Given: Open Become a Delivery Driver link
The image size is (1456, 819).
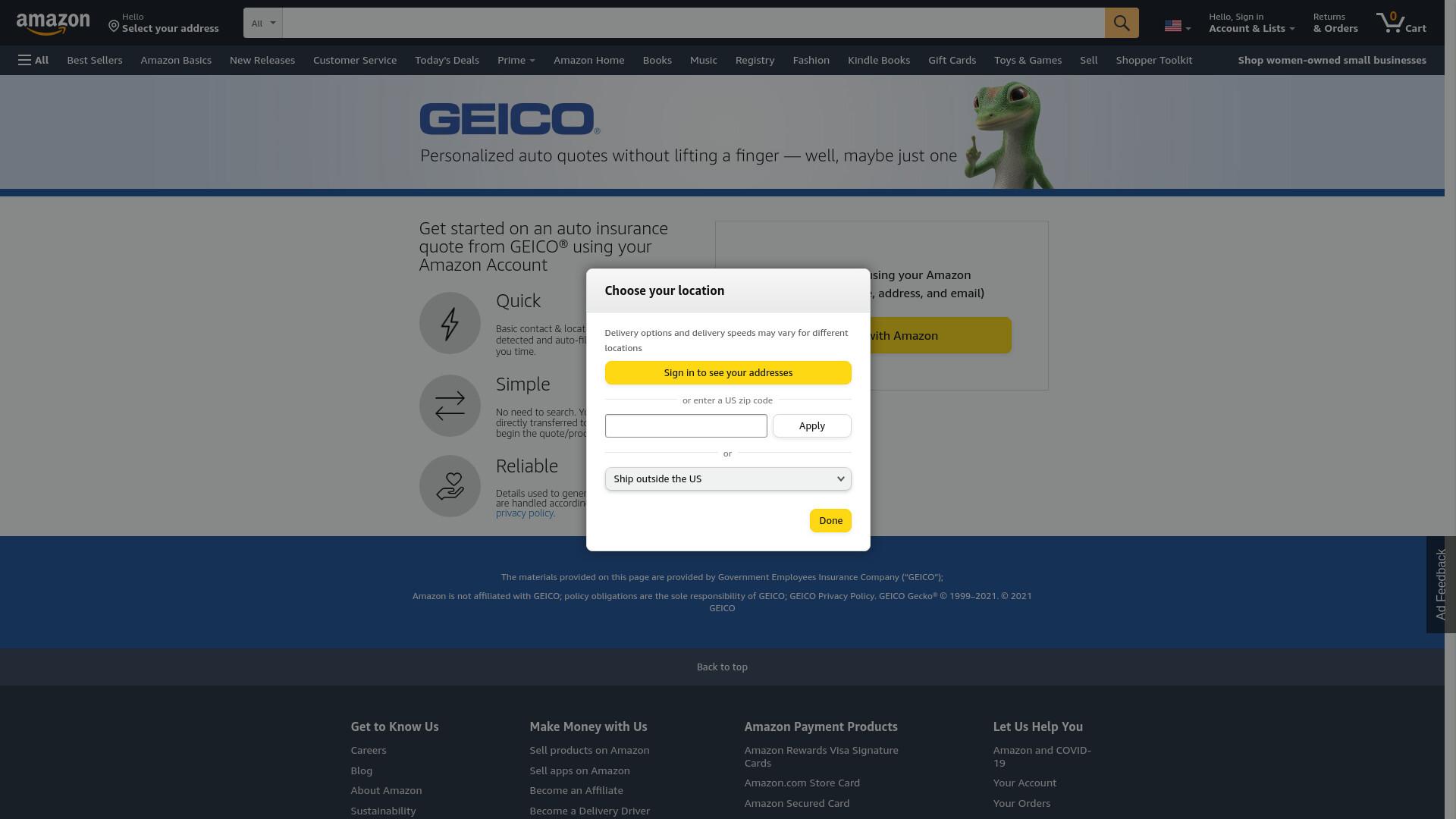Looking at the screenshot, I should [x=589, y=811].
